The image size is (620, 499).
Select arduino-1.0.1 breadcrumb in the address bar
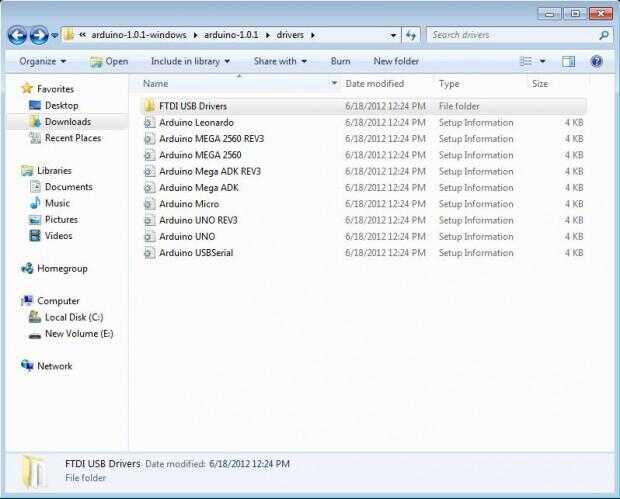point(231,35)
